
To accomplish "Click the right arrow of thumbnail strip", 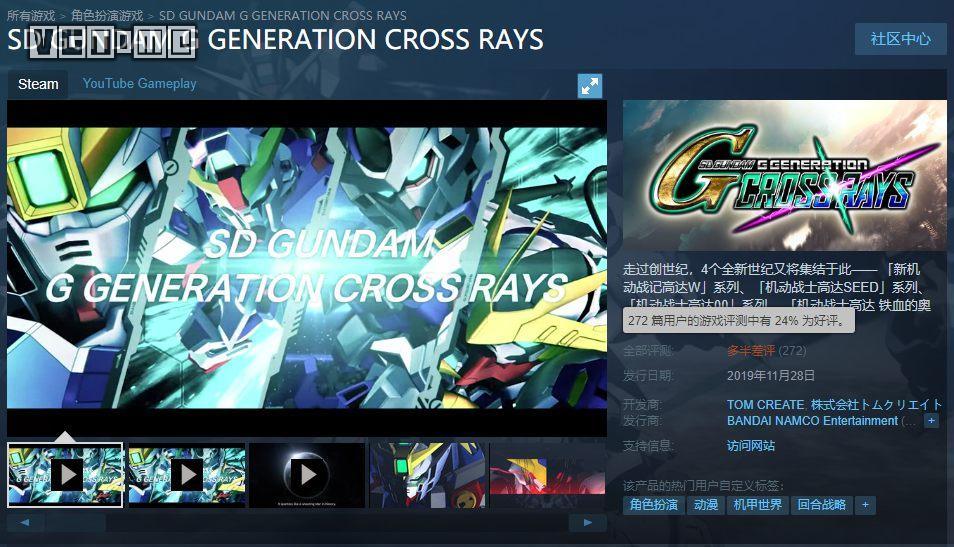I will (588, 523).
